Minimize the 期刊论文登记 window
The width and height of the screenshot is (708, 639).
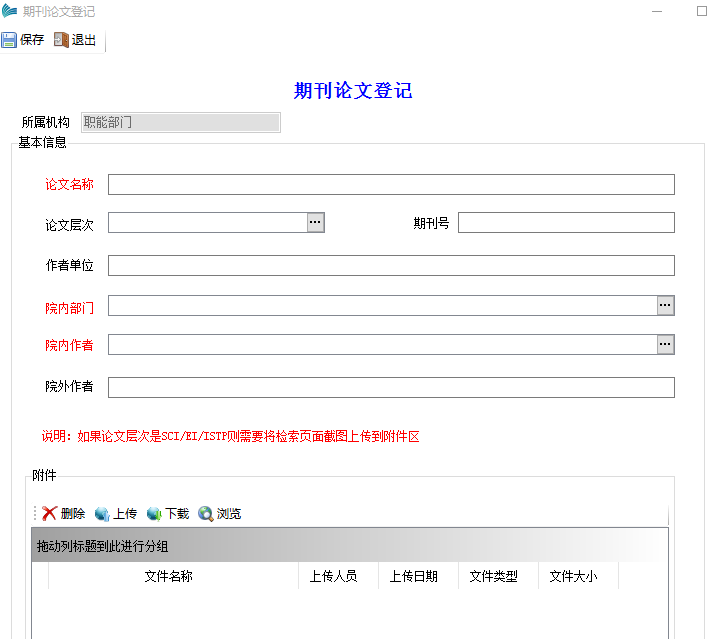pyautogui.click(x=657, y=11)
